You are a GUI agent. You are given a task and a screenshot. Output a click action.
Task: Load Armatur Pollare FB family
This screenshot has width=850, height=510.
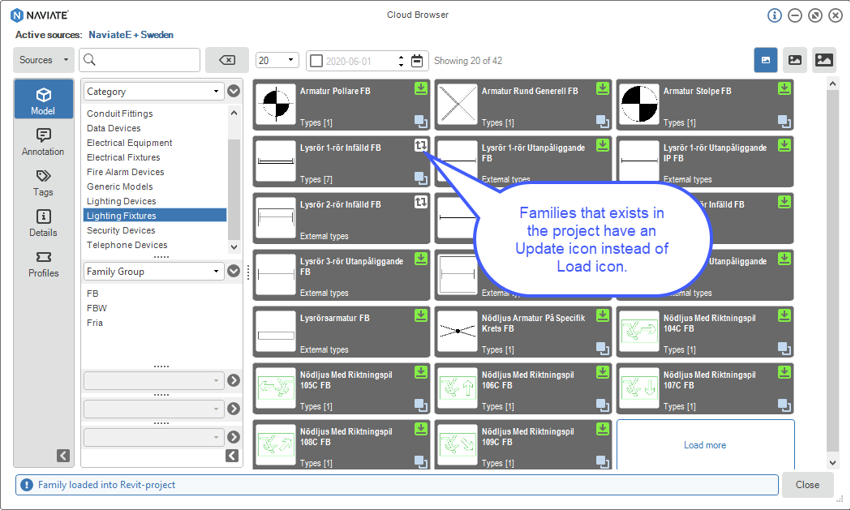pyautogui.click(x=421, y=88)
